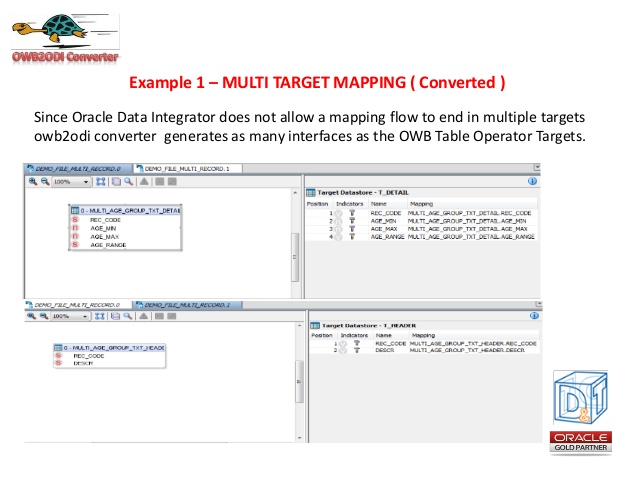The image size is (638, 479).
Task: Click the Mapping column header in T_DETAIL
Action: [421, 203]
